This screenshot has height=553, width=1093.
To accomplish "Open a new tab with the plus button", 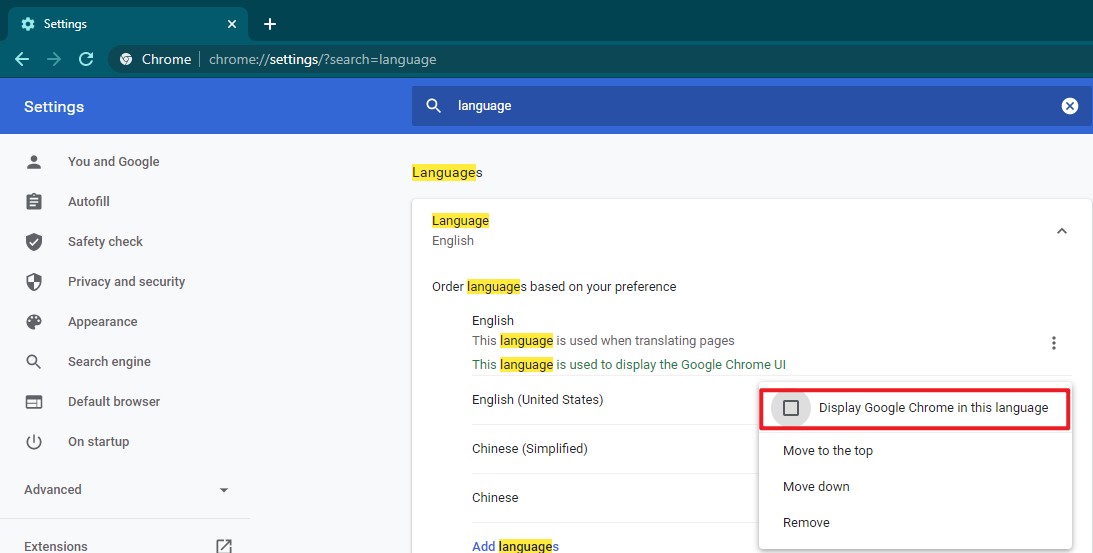I will pos(270,24).
